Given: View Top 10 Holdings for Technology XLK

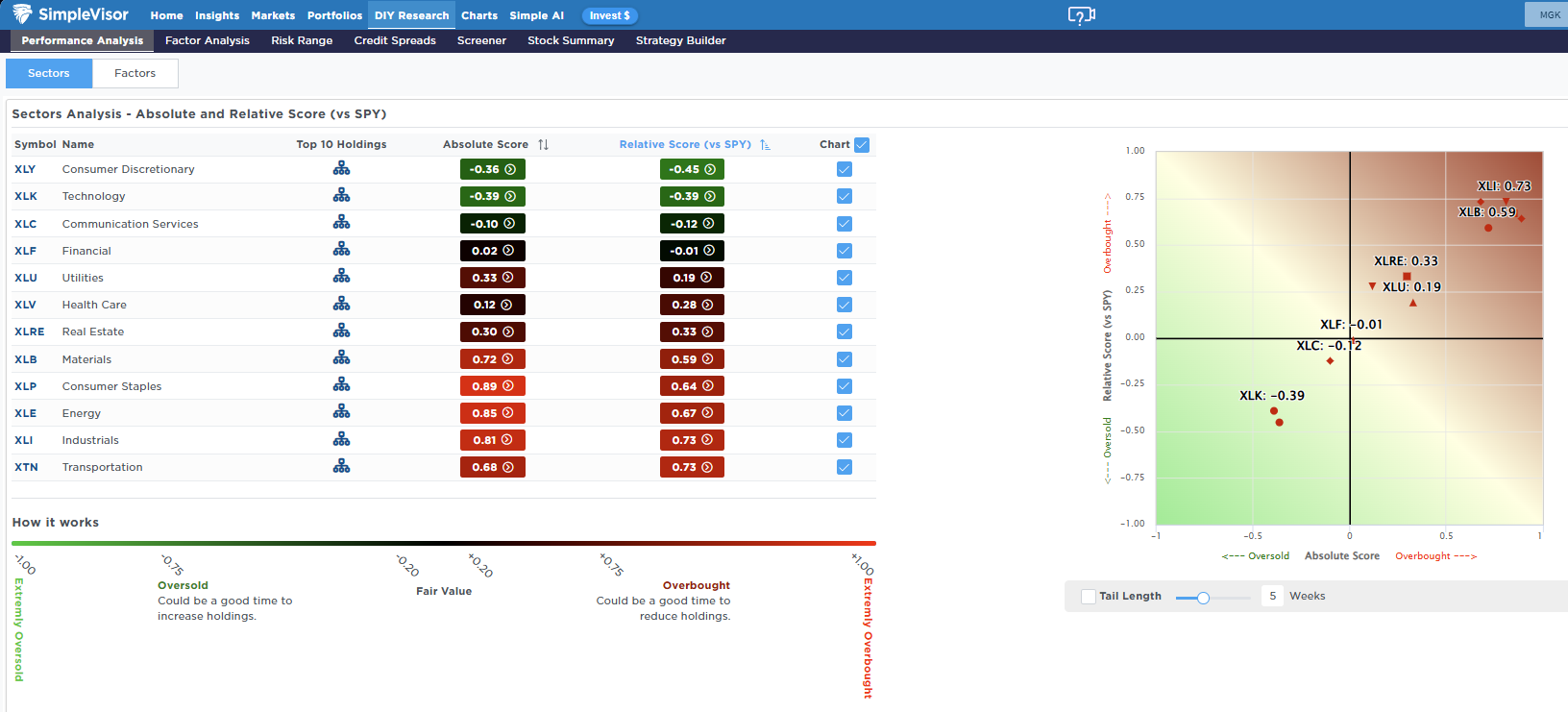Looking at the screenshot, I should click(341, 196).
